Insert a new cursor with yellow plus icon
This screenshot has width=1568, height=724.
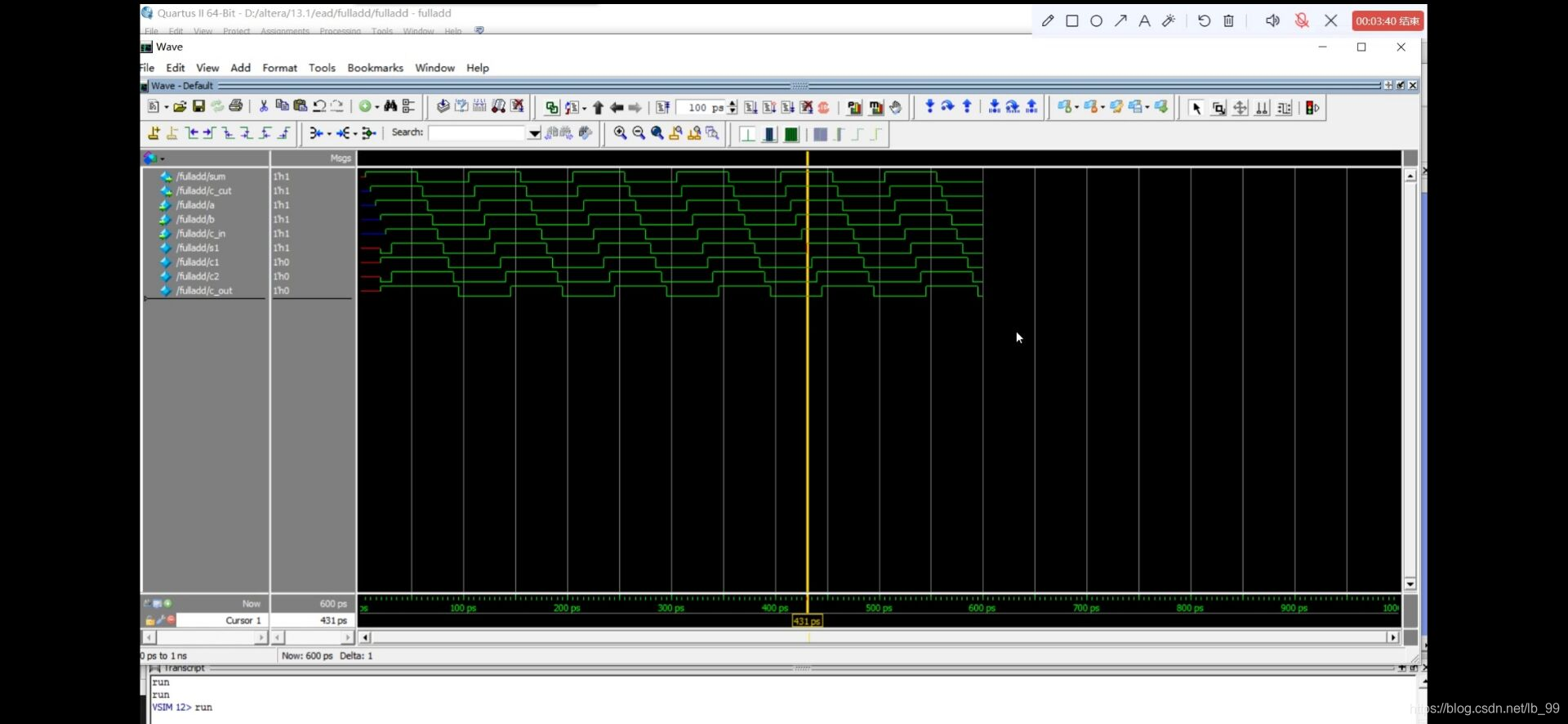154,133
